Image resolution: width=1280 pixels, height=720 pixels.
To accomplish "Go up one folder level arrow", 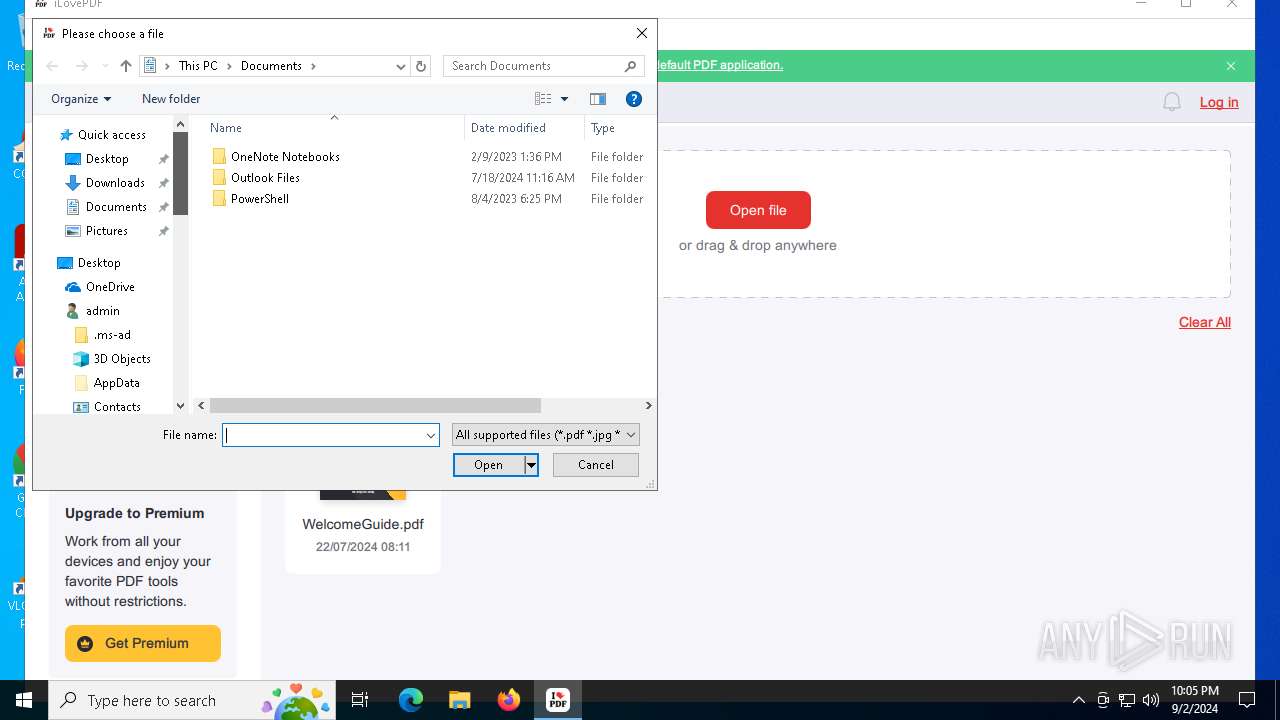I will [x=125, y=66].
